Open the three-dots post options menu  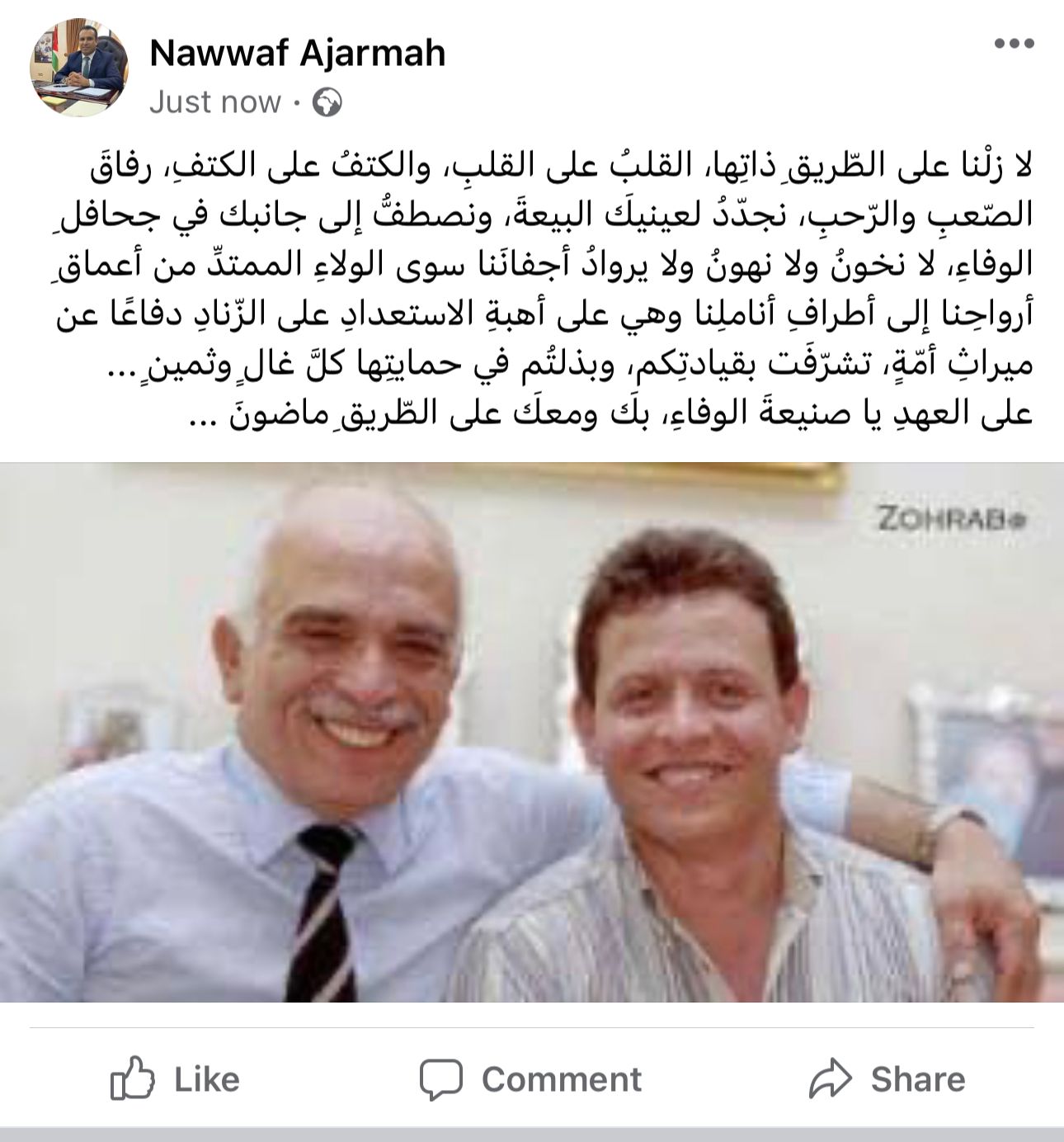(x=1014, y=44)
